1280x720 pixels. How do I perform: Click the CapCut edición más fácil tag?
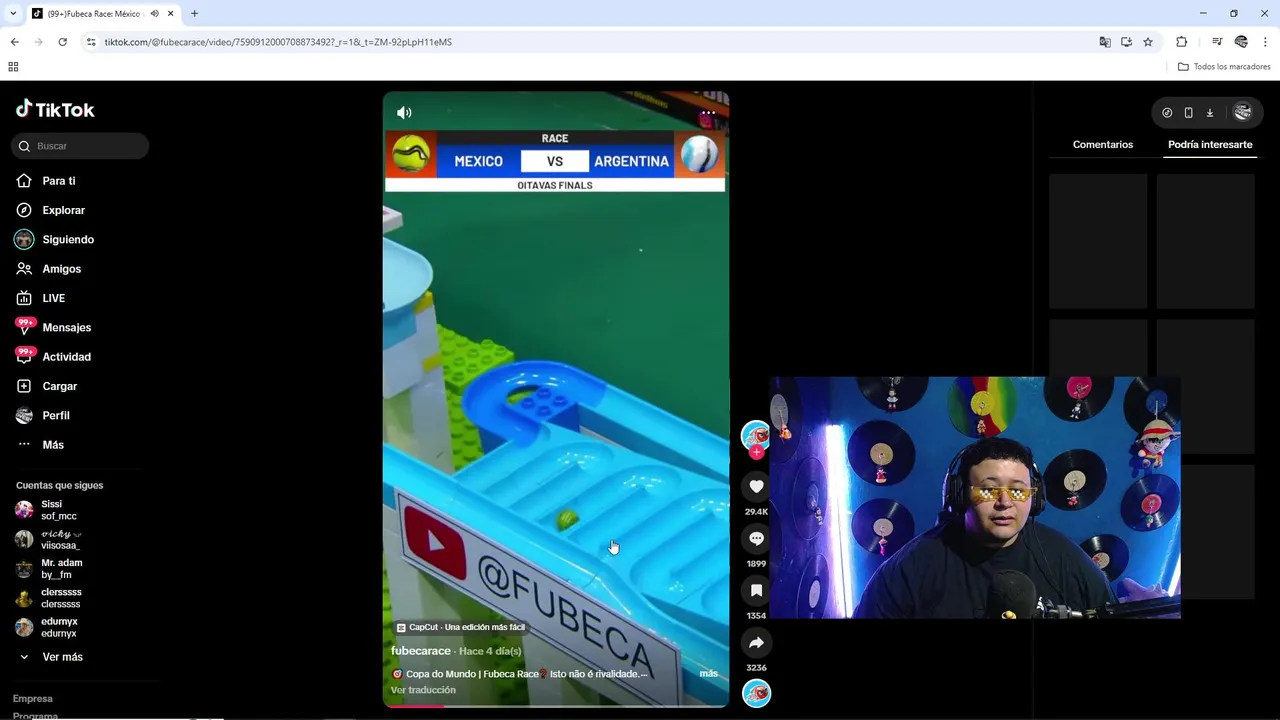pos(461,627)
